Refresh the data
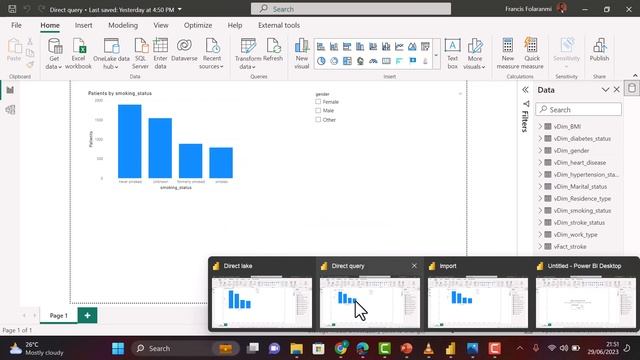The width and height of the screenshot is (640, 360). tap(273, 50)
